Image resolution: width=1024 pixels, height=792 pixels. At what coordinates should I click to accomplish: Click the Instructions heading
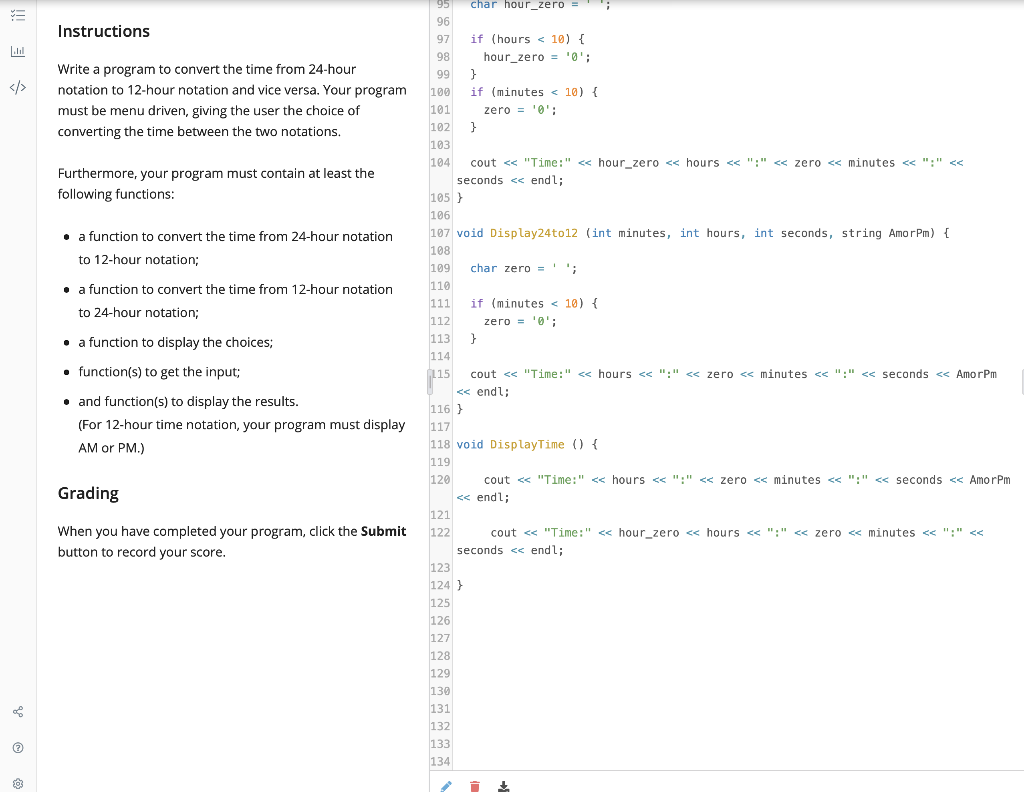(103, 31)
